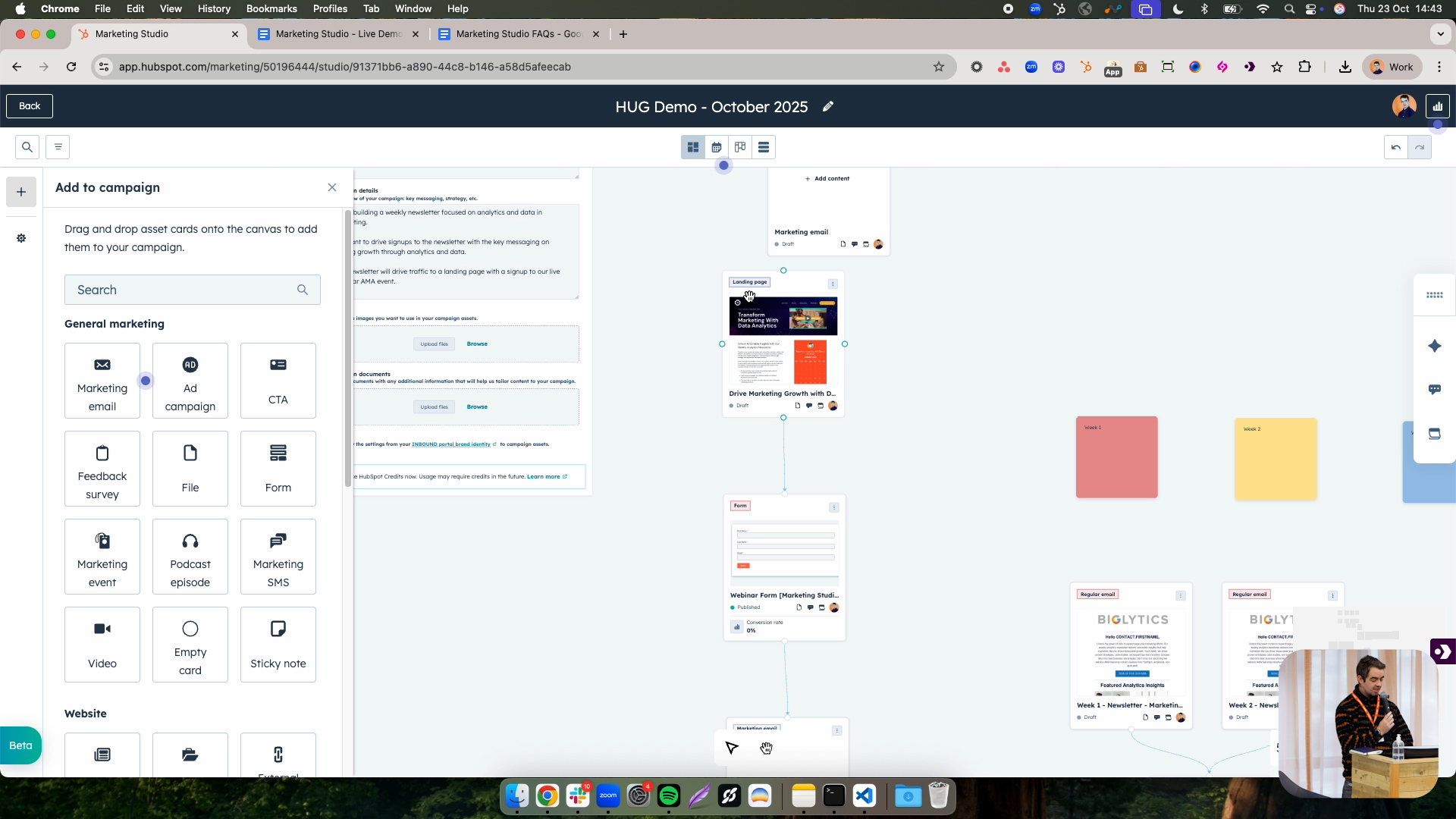Viewport: 1456px width, 819px height.
Task: Select the Sticky note asset card
Action: (x=278, y=645)
